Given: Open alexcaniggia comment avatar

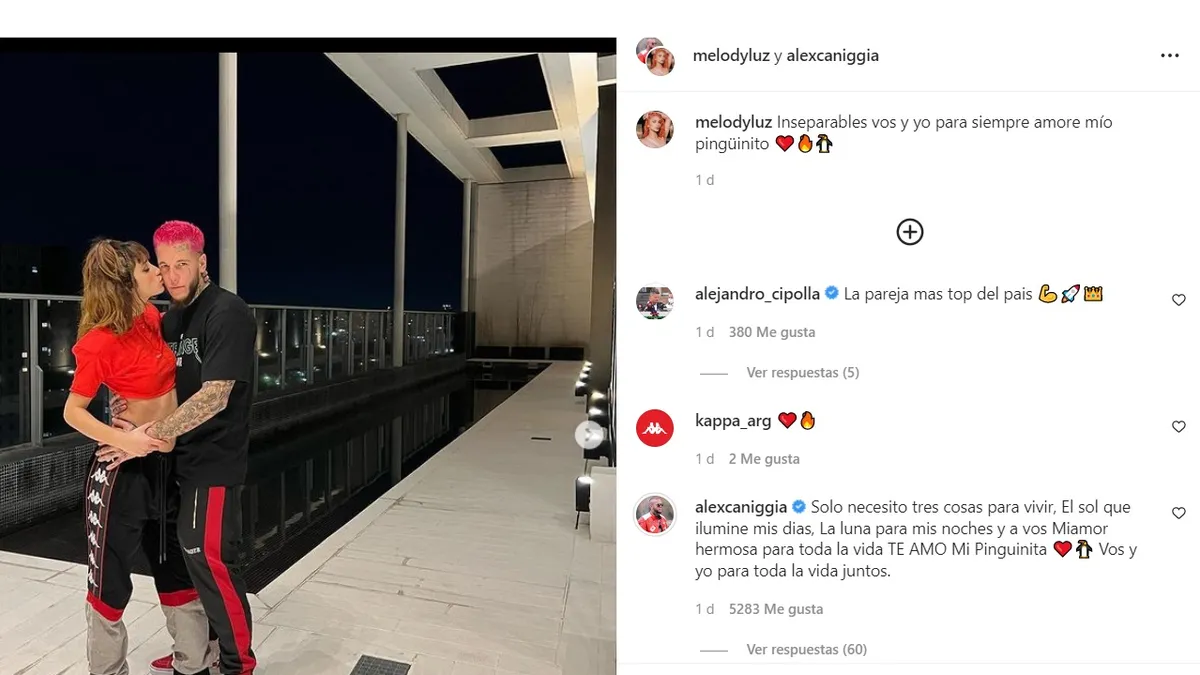Looking at the screenshot, I should coord(655,514).
